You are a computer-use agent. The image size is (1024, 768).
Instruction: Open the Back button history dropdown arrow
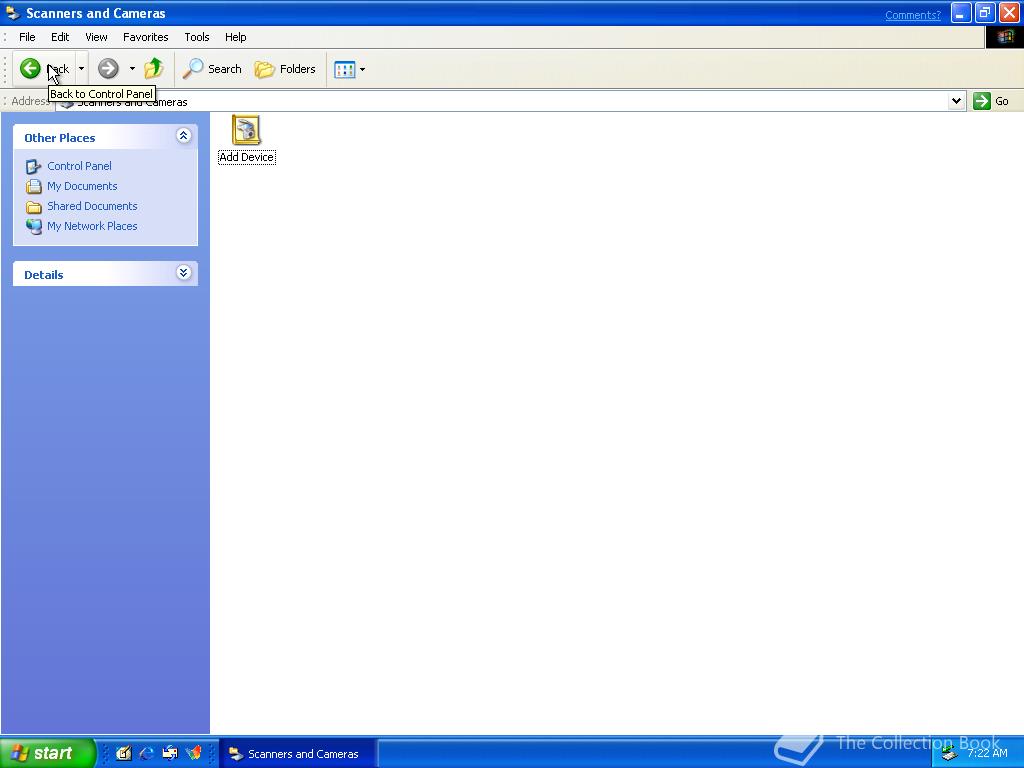82,69
